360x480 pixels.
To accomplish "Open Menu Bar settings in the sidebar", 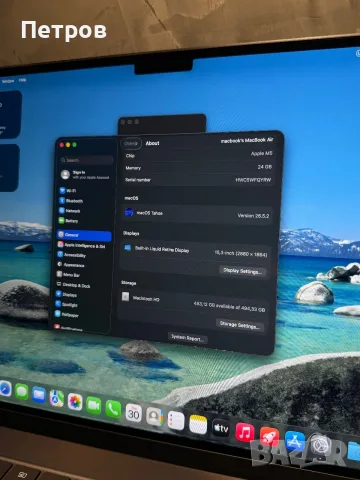I will tap(68, 275).
